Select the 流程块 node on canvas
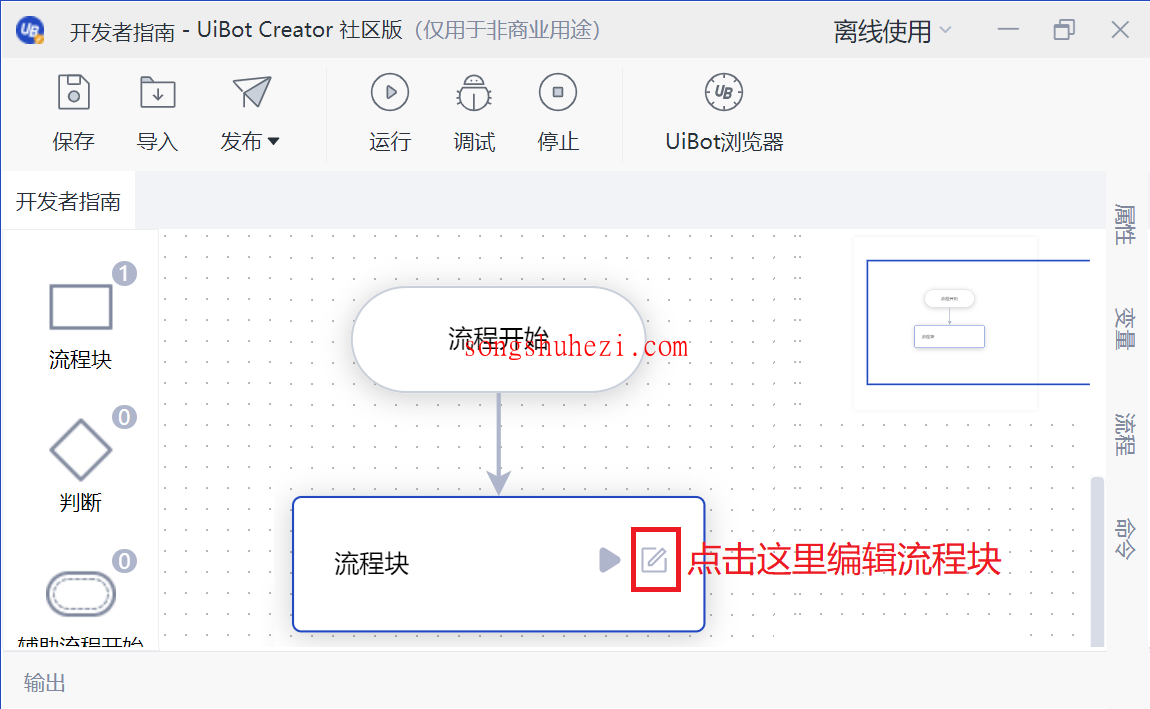The width and height of the screenshot is (1150, 709). click(499, 564)
